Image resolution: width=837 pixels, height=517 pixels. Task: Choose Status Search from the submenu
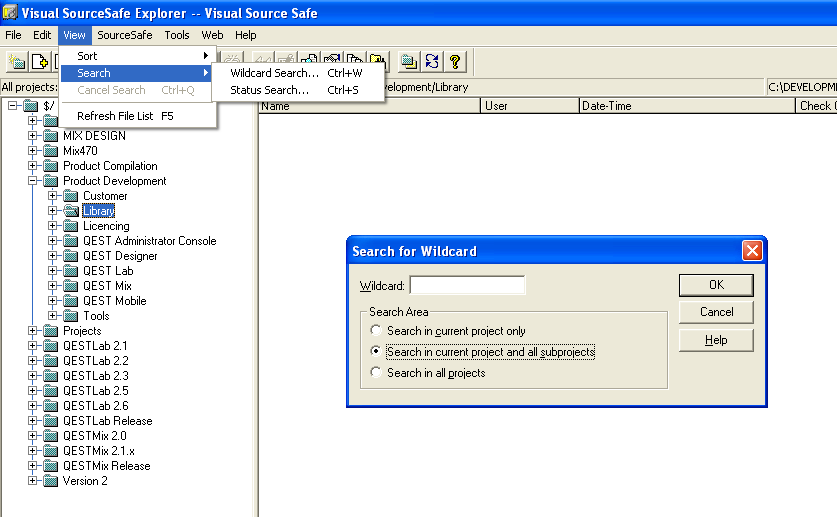tap(269, 90)
